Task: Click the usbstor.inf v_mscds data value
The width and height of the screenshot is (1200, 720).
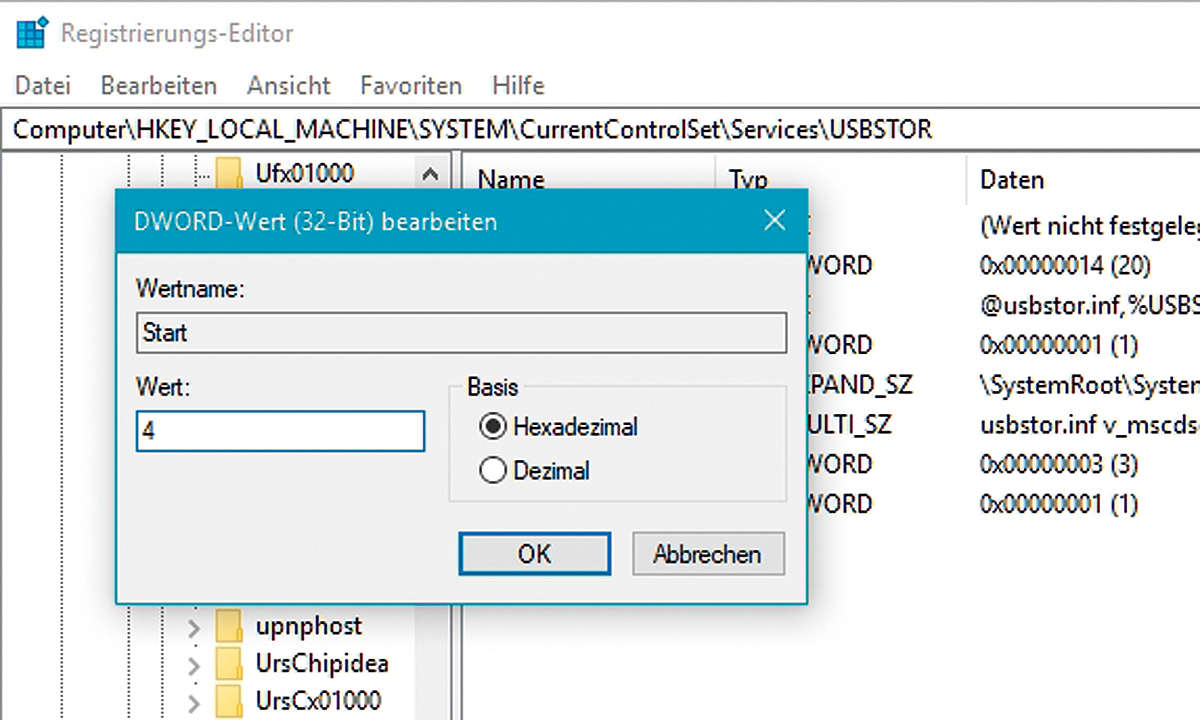Action: pyautogui.click(x=1090, y=424)
